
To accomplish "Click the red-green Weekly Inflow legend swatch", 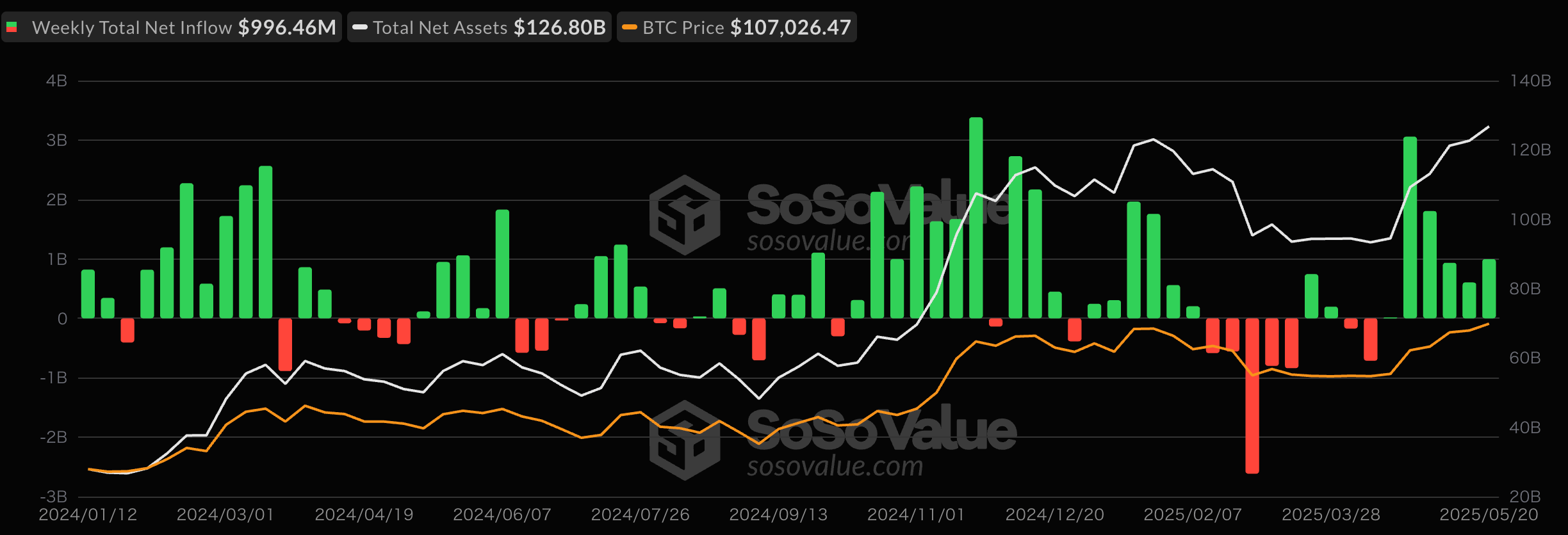I will coord(12,28).
